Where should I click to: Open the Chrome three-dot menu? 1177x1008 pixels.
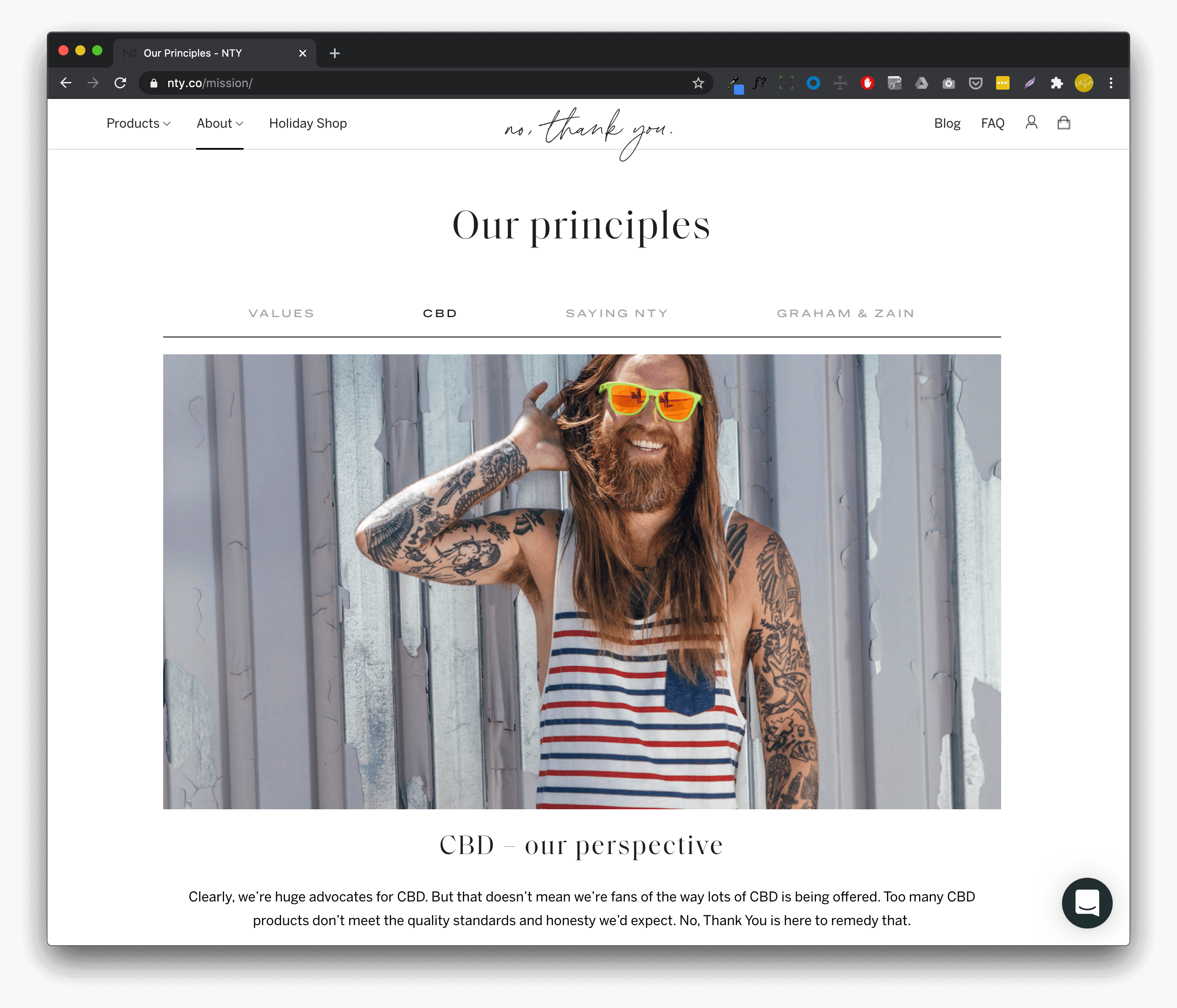(x=1111, y=83)
